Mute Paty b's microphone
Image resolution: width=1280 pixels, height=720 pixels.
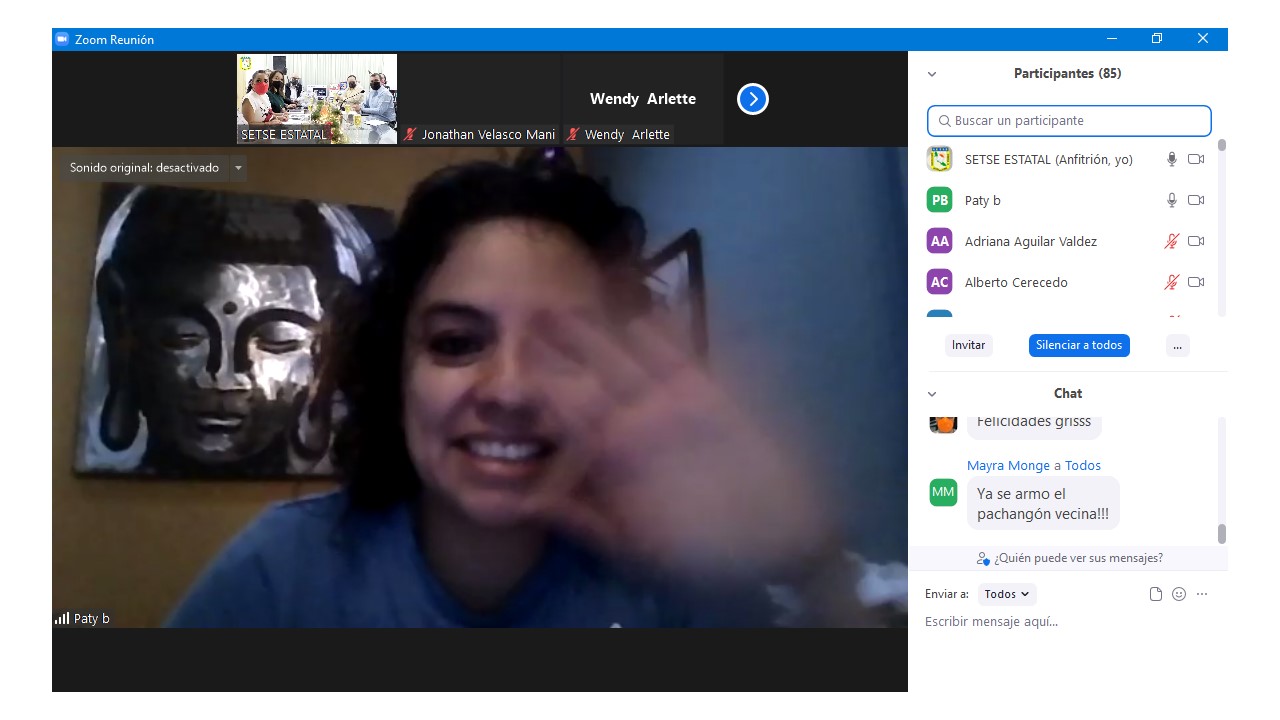click(x=1172, y=200)
